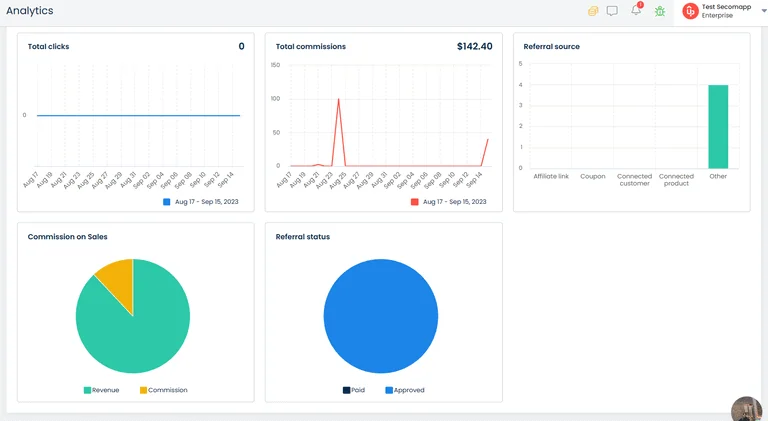Toggle the Commission legend item
The image size is (768, 421).
[163, 390]
